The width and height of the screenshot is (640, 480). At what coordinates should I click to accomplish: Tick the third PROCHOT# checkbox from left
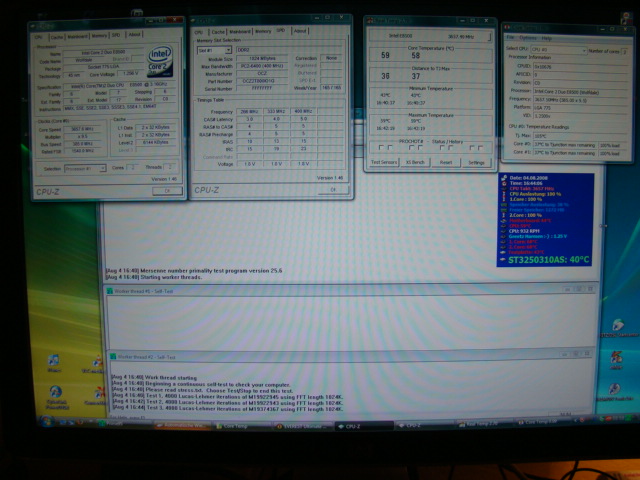tap(411, 148)
